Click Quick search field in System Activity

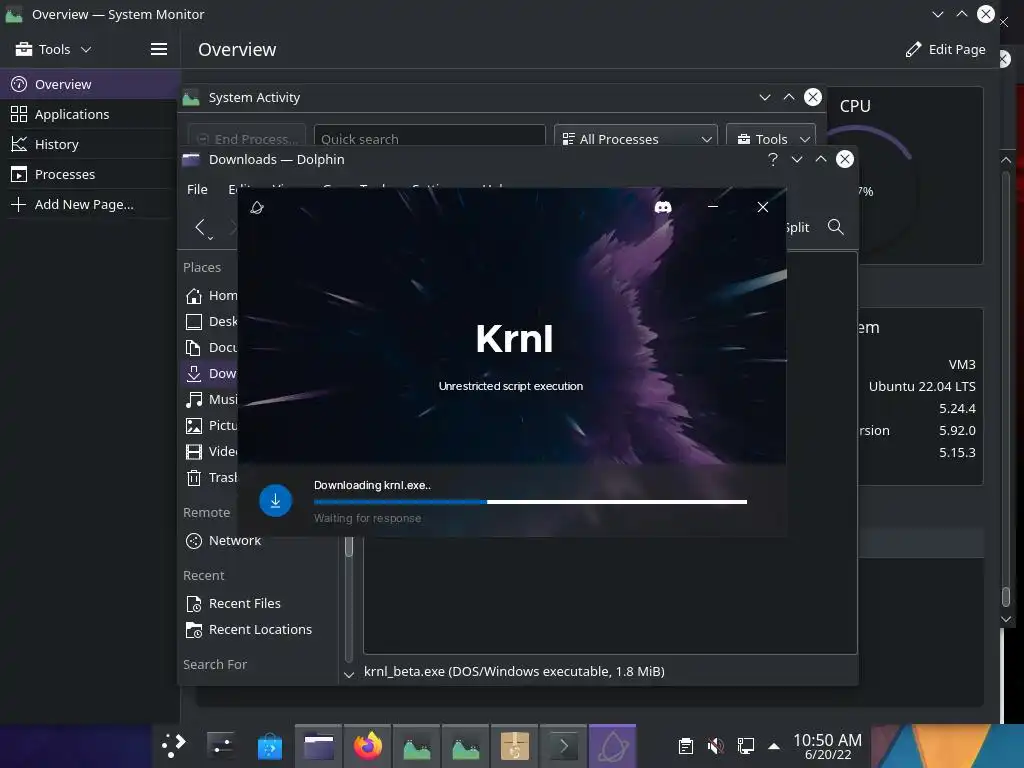[x=429, y=138]
